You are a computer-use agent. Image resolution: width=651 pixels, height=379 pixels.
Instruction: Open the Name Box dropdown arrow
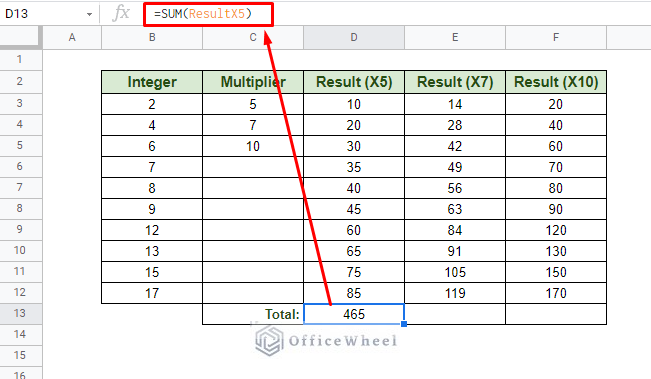(89, 15)
